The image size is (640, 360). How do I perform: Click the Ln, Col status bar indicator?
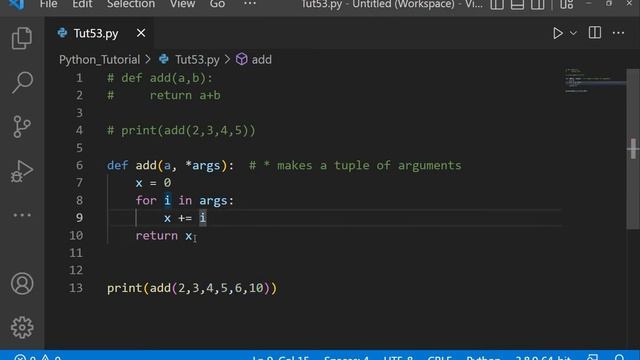tap(280, 357)
